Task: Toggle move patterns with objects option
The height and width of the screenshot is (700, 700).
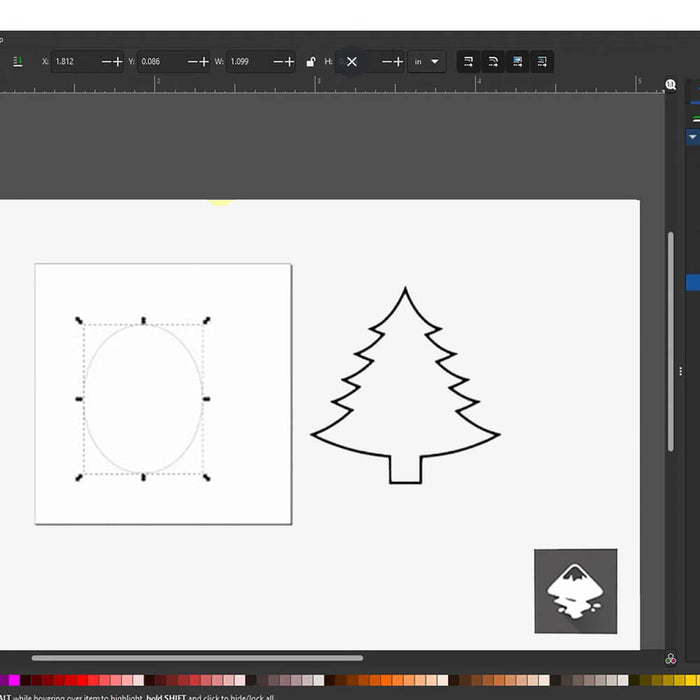Action: [x=542, y=62]
